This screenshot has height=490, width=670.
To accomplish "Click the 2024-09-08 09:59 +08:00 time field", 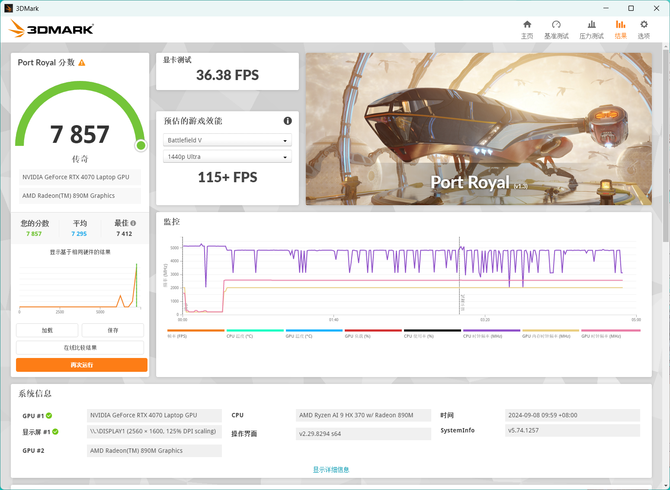I will click(573, 415).
